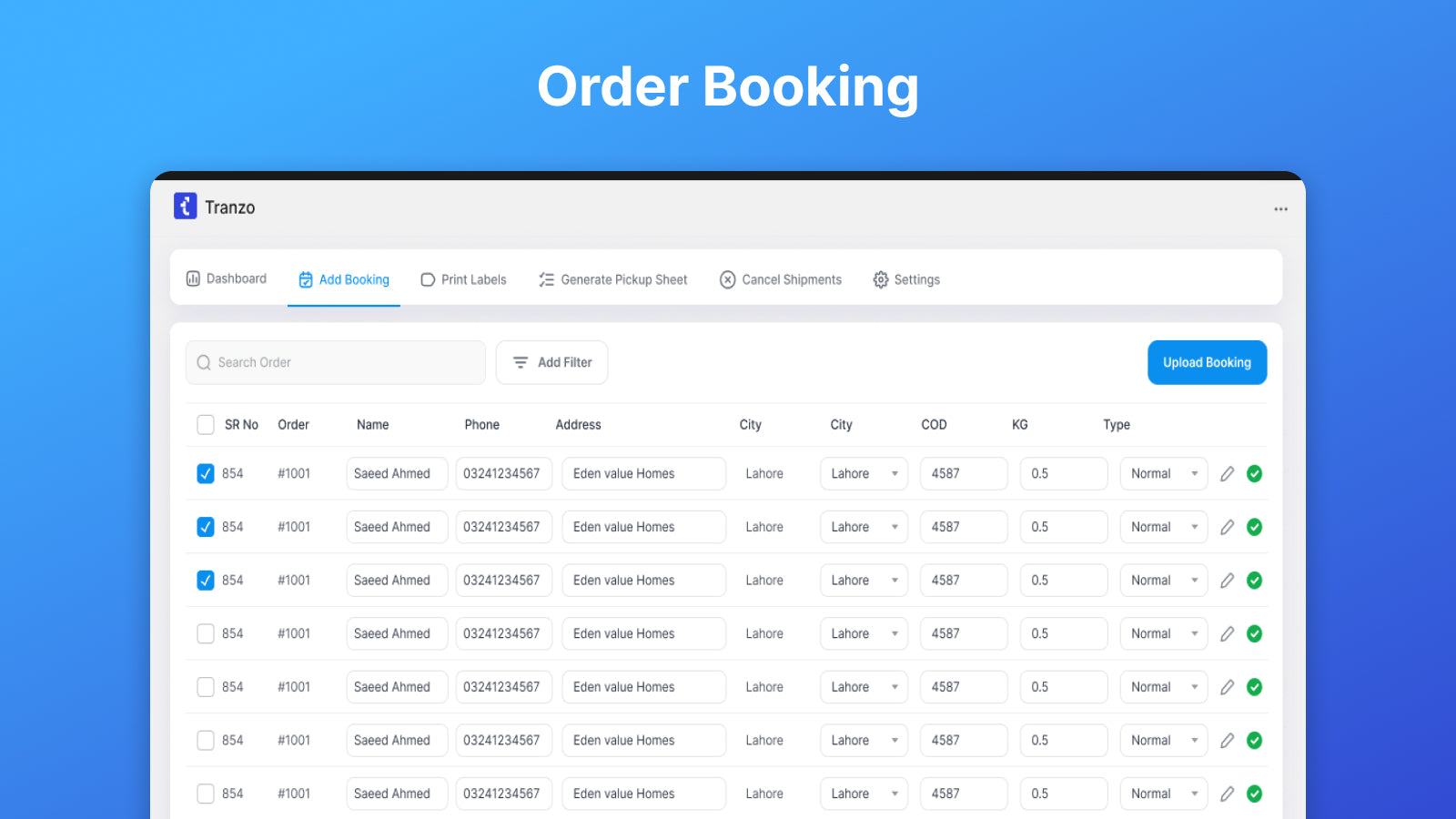1456x819 pixels.
Task: Click the phone field 03241234567 in second row
Action: point(504,527)
